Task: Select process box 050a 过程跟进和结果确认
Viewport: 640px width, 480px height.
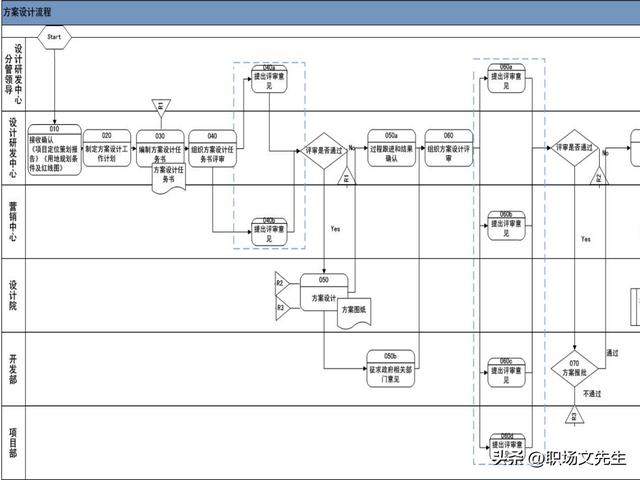Action: [391, 148]
